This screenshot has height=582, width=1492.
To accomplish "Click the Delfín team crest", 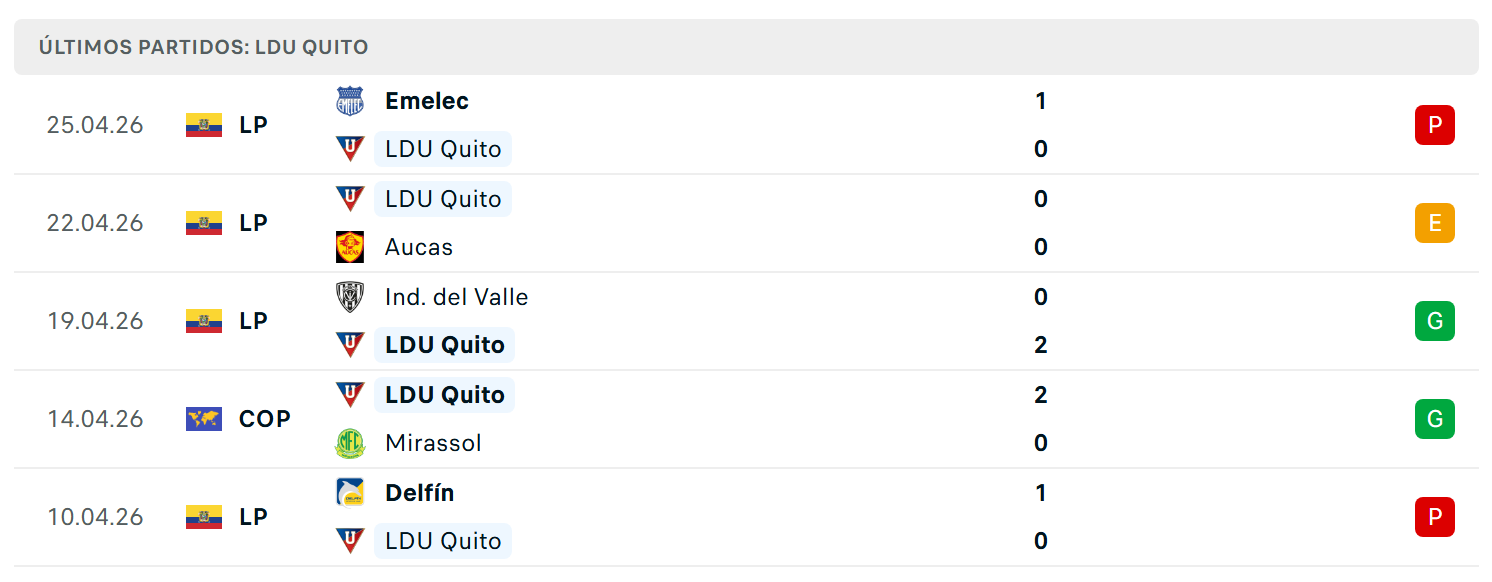I will tap(350, 493).
